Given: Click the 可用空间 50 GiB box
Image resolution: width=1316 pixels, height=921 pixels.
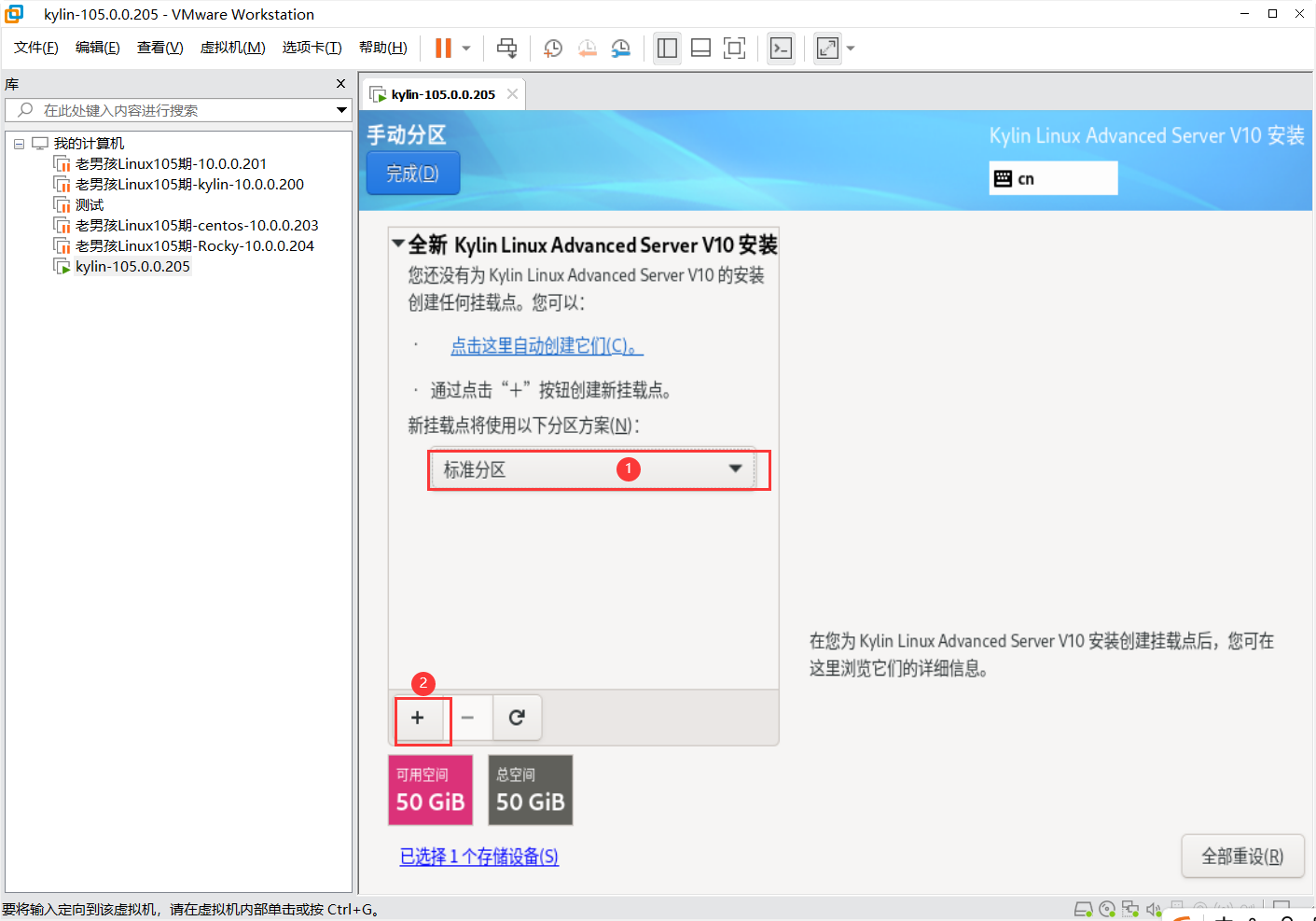Looking at the screenshot, I should click(x=430, y=790).
